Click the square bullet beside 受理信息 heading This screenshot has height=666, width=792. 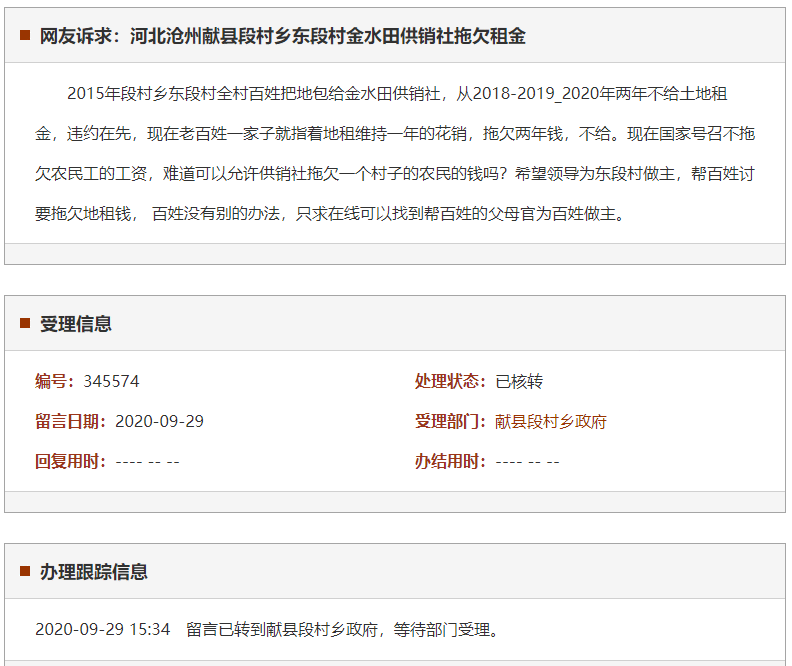(25, 323)
